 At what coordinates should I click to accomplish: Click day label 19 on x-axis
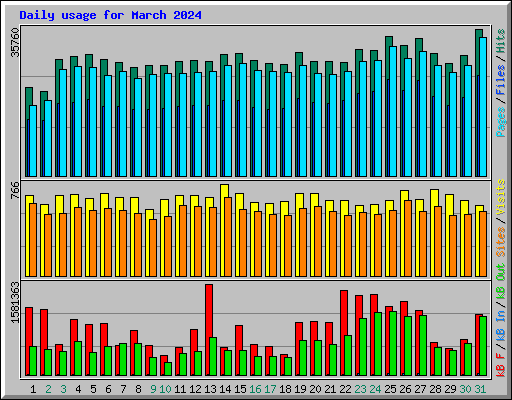tap(300, 389)
